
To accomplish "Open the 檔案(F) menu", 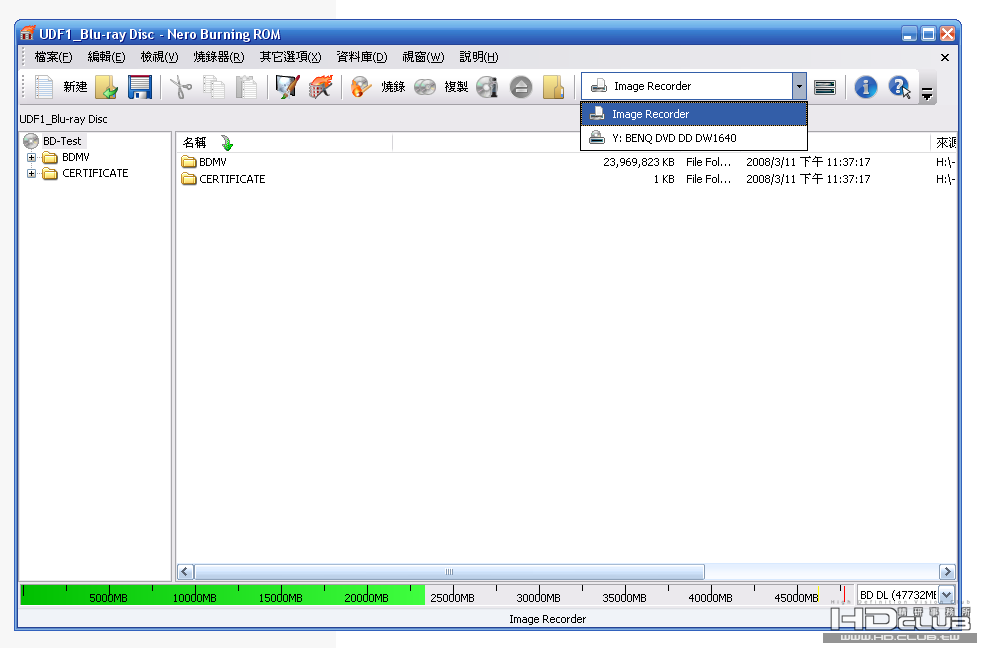I will click(x=53, y=57).
